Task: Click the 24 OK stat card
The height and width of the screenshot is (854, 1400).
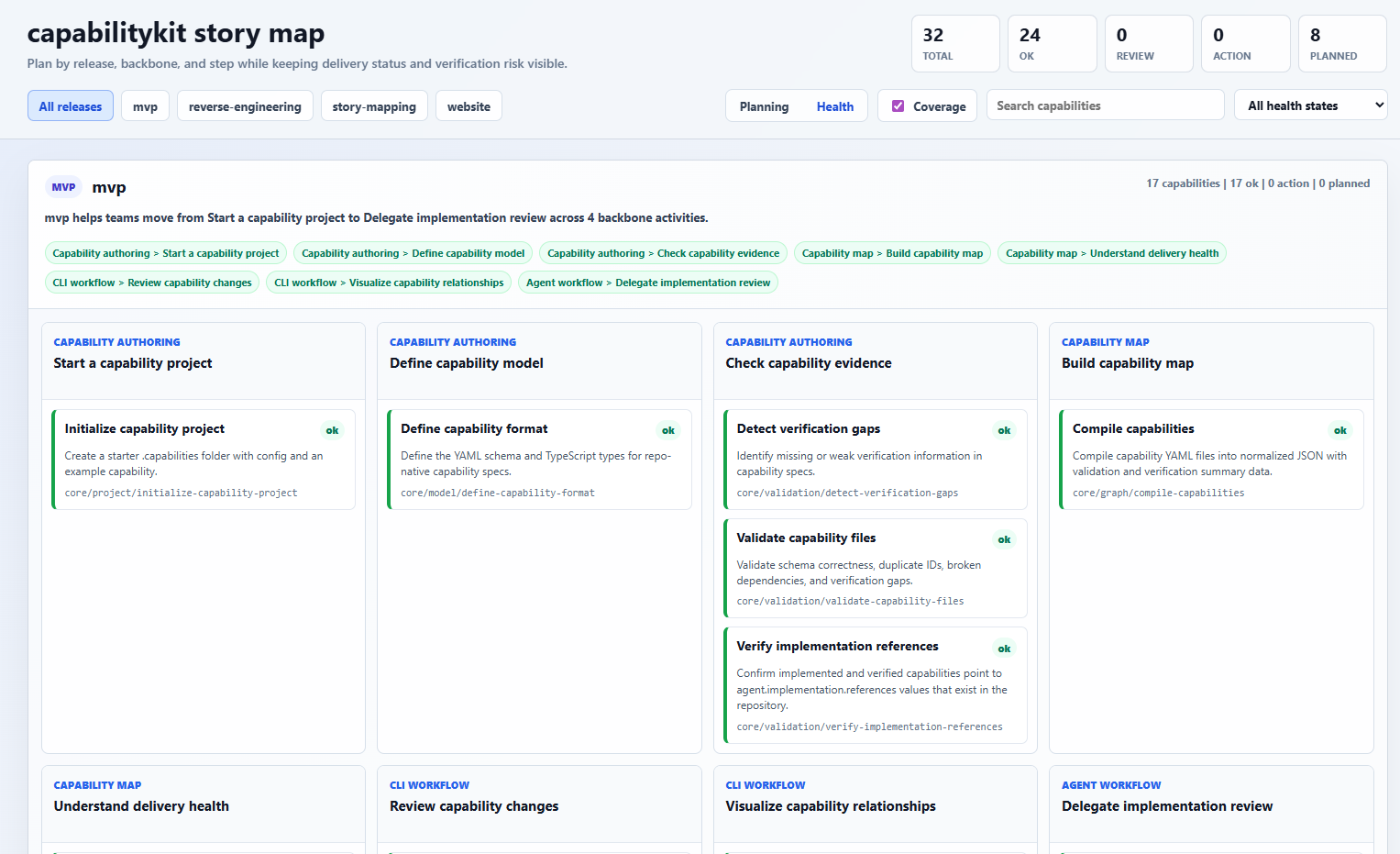Action: point(1052,43)
